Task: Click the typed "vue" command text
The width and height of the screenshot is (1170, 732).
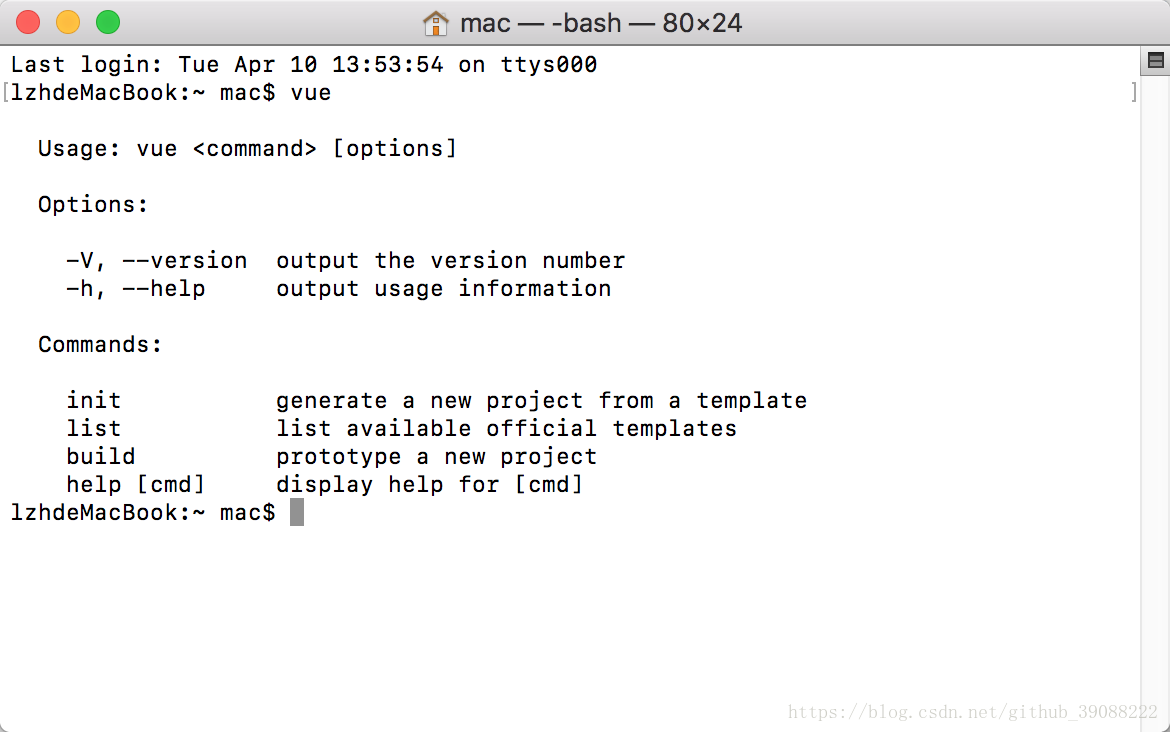Action: coord(310,93)
